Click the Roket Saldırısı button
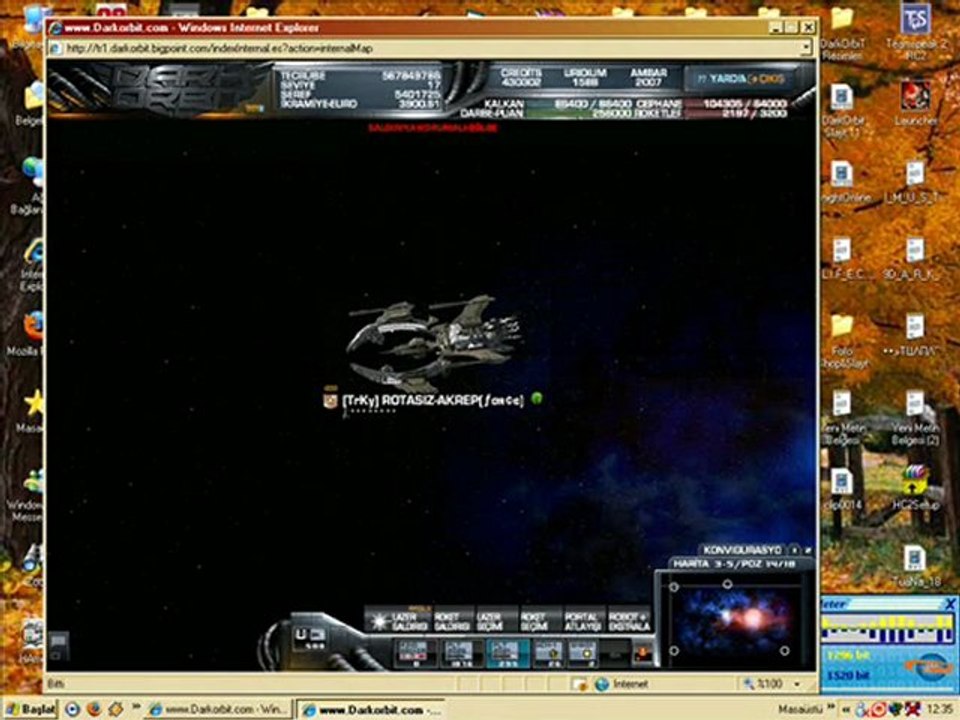This screenshot has height=720, width=960. pyautogui.click(x=453, y=621)
